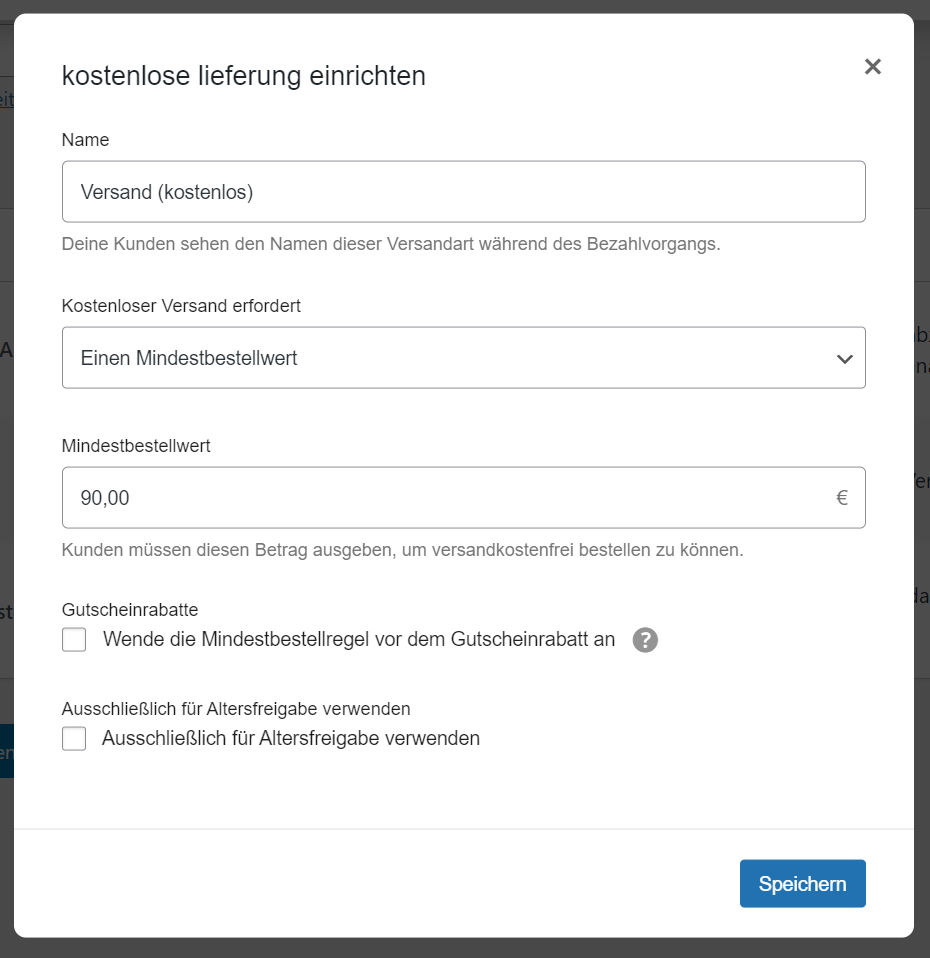Click the dialog title 'kostenlose lieferung einrichten'
The height and width of the screenshot is (958, 930).
(x=243, y=75)
